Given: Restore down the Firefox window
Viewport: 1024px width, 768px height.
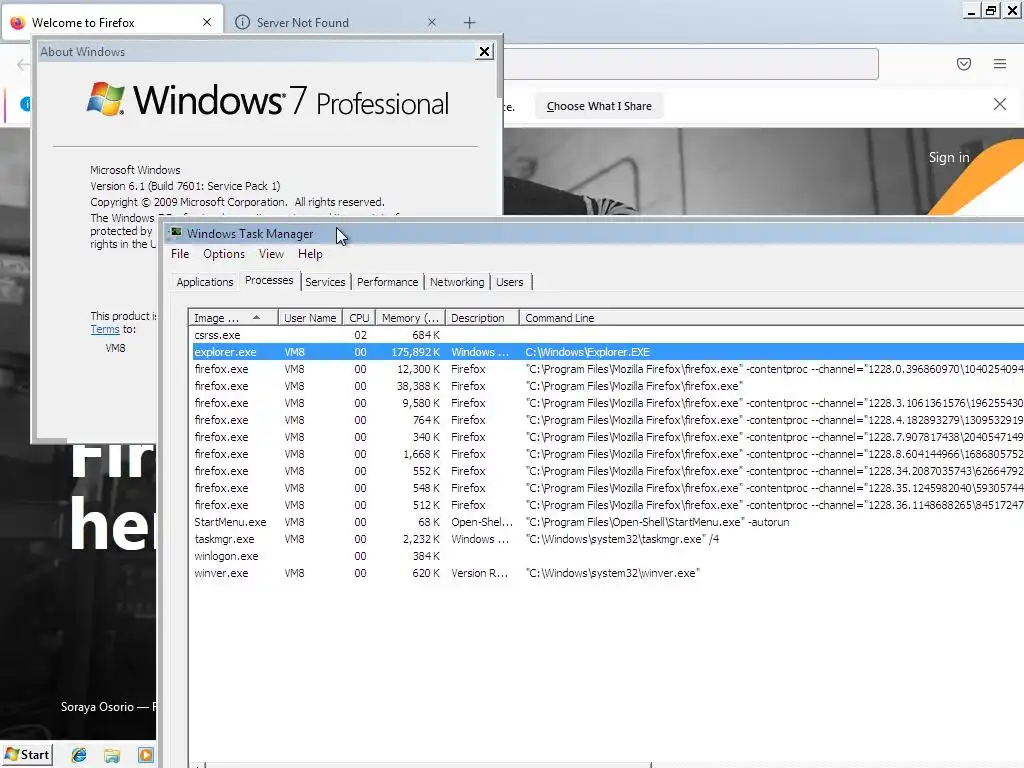Looking at the screenshot, I should tap(991, 10).
